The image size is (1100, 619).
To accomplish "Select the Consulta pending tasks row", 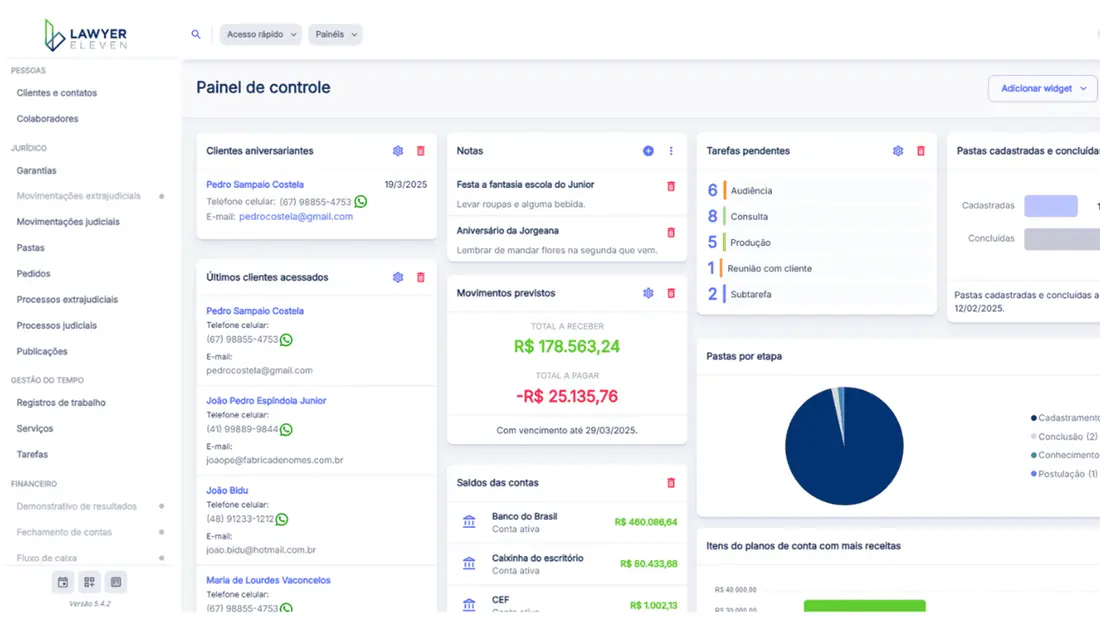I will [816, 216].
